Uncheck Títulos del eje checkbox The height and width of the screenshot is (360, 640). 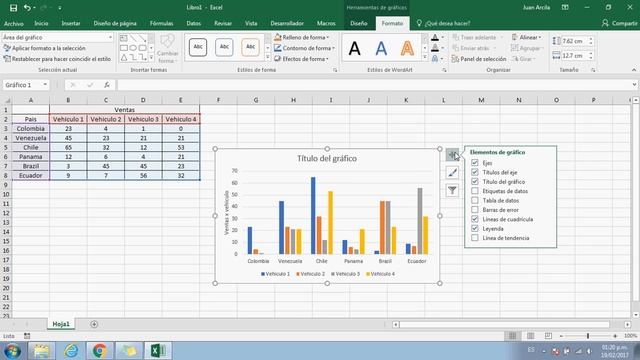(475, 172)
